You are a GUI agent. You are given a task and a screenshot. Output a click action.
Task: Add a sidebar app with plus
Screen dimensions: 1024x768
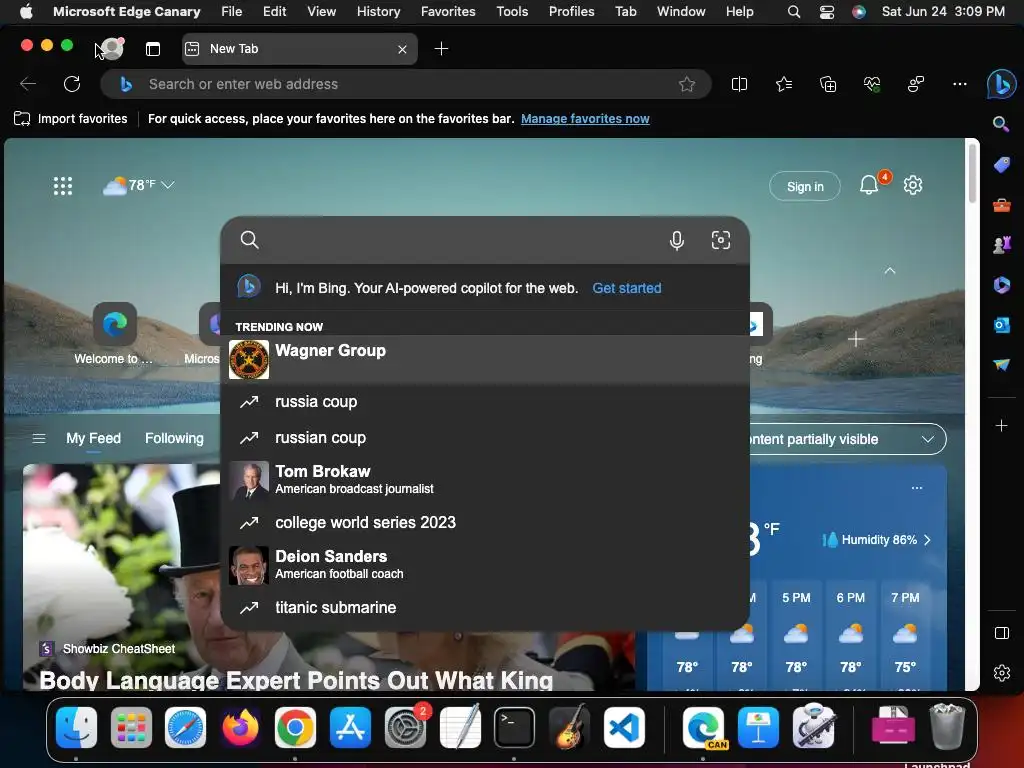point(1001,426)
